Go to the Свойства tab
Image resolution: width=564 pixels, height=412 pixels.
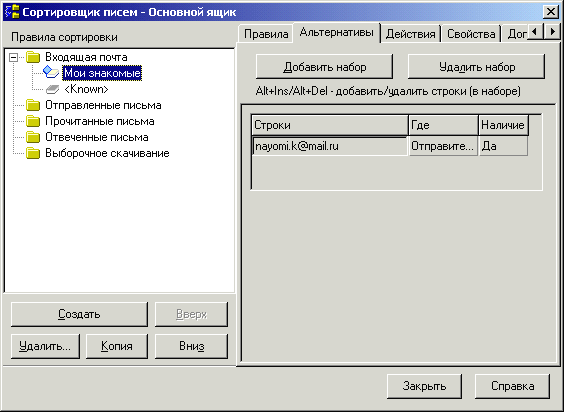pyautogui.click(x=471, y=34)
